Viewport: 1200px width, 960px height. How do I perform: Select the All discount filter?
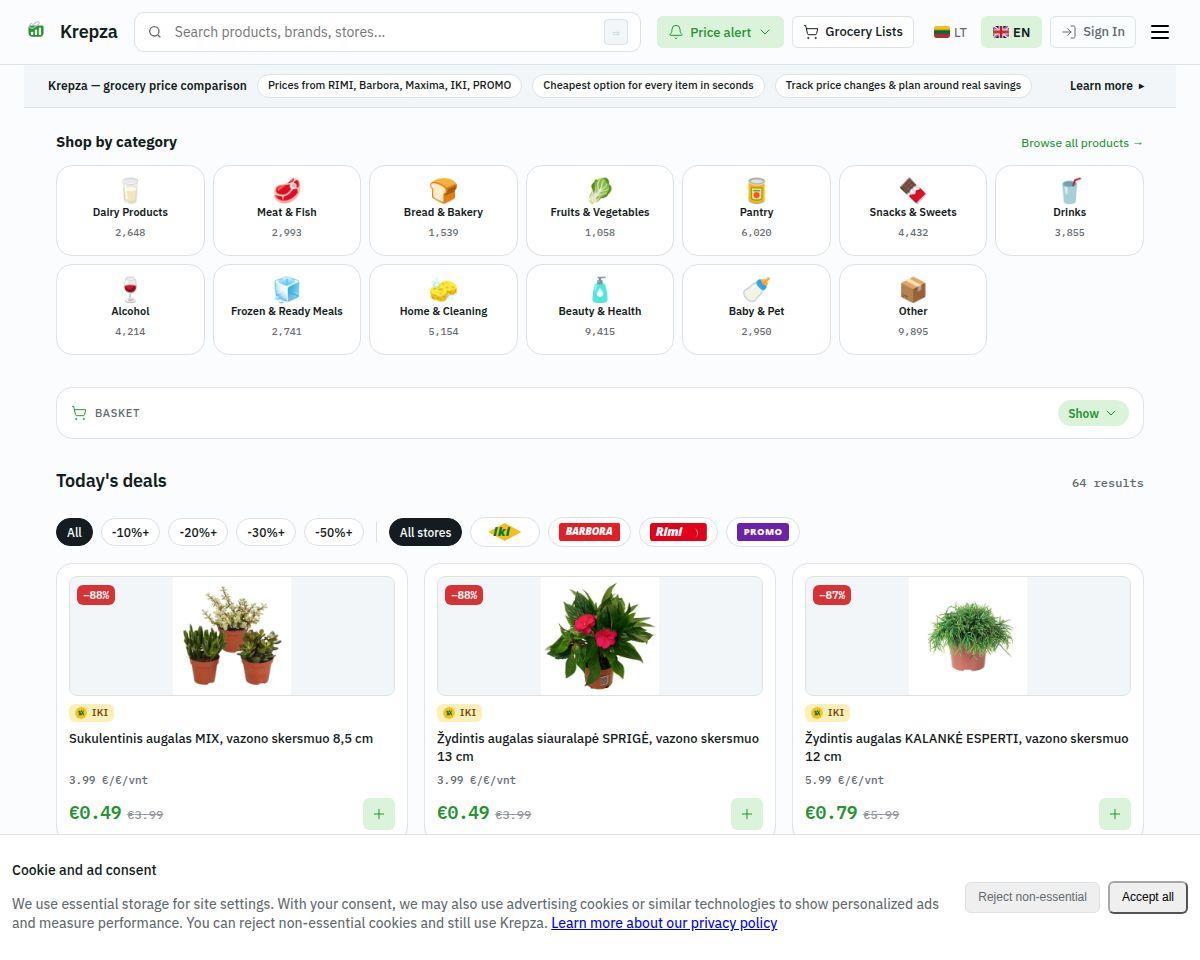pos(74,532)
